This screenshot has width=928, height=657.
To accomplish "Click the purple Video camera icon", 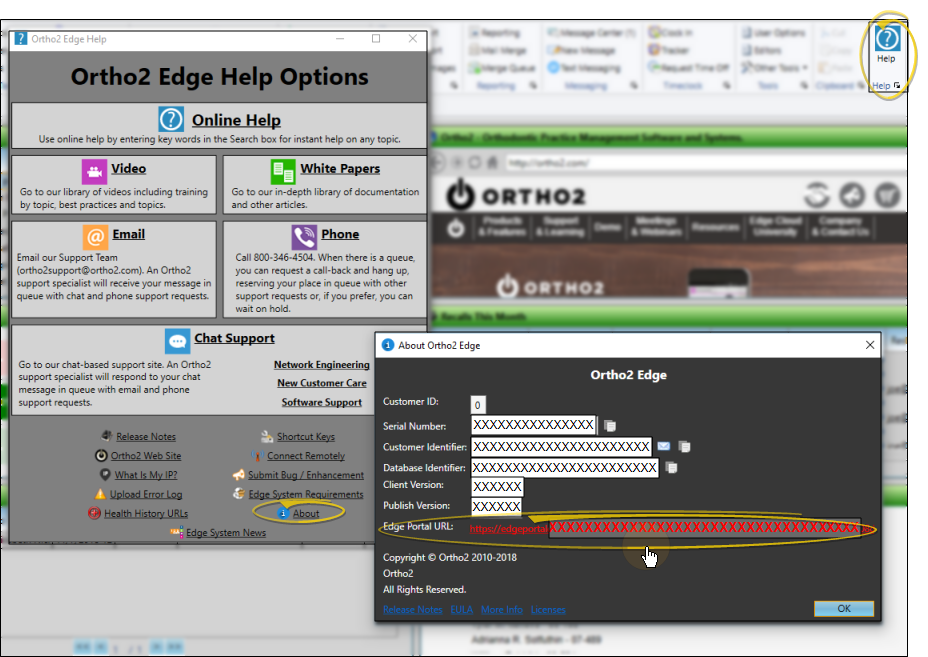I will tap(94, 172).
